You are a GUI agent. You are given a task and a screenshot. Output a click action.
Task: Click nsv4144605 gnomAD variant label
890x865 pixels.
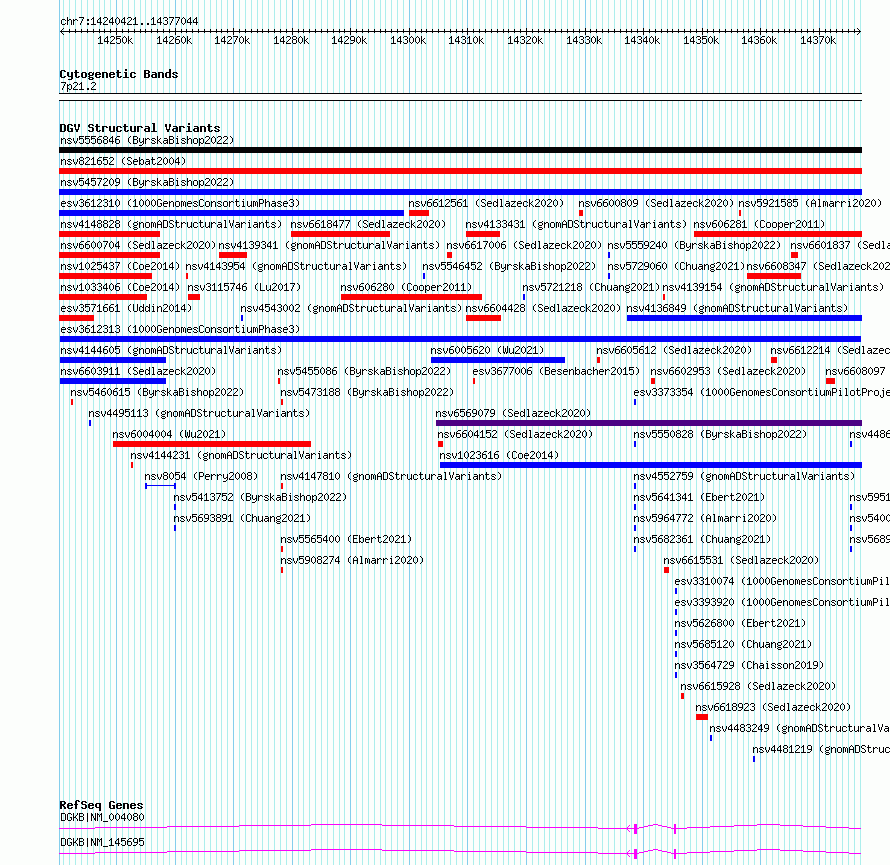(171, 350)
